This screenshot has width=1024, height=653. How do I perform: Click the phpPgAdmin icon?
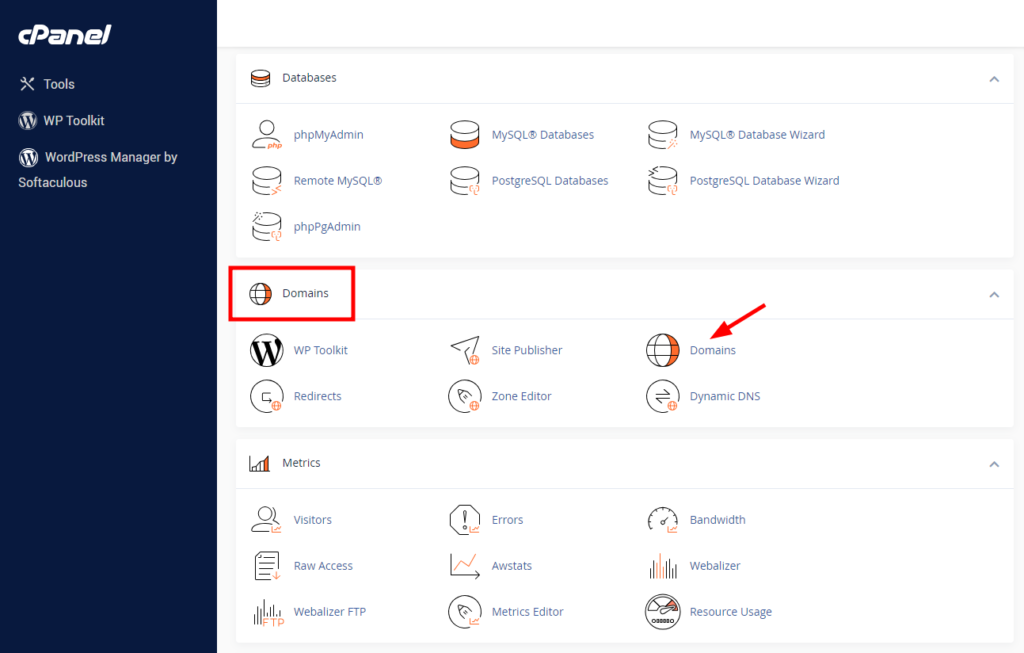pos(266,227)
